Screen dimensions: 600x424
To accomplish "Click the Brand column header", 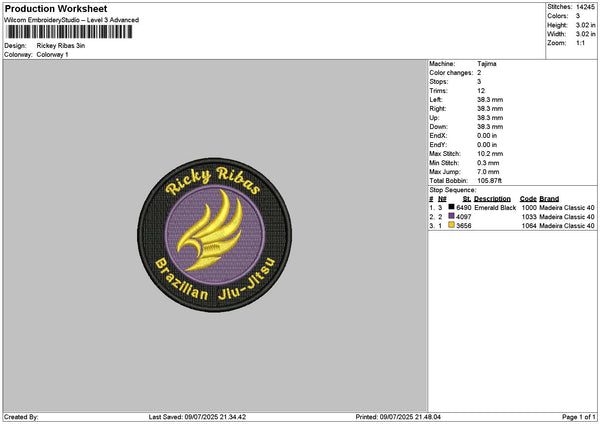I will 549,199.
